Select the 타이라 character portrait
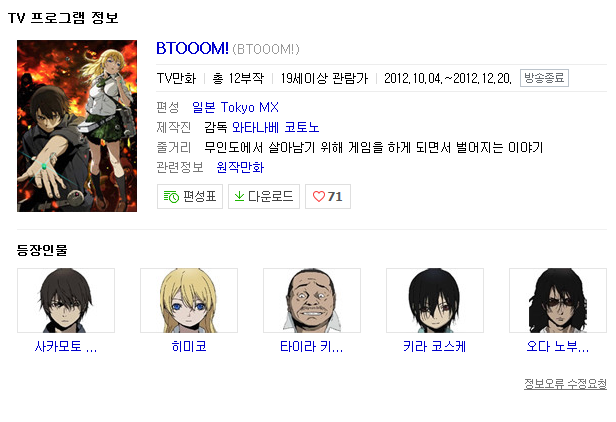The width and height of the screenshot is (616, 422). (x=312, y=301)
